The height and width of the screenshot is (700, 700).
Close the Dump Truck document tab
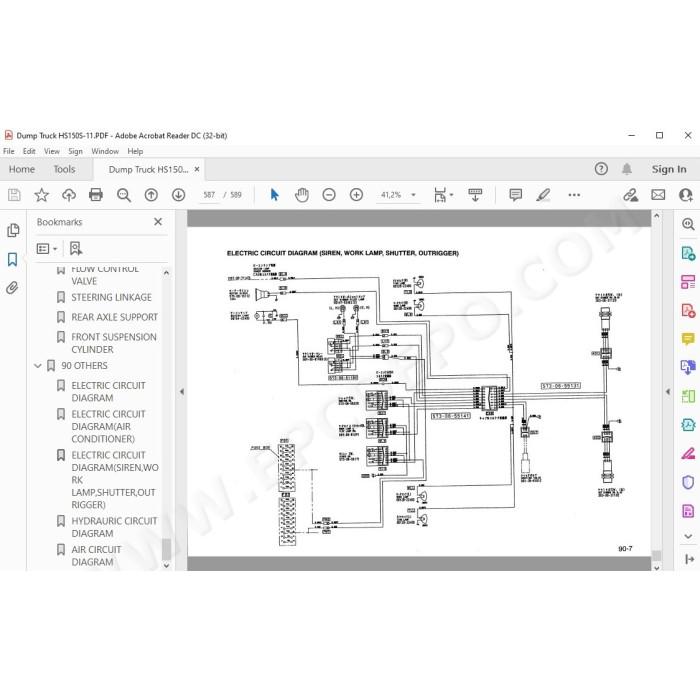coord(197,170)
